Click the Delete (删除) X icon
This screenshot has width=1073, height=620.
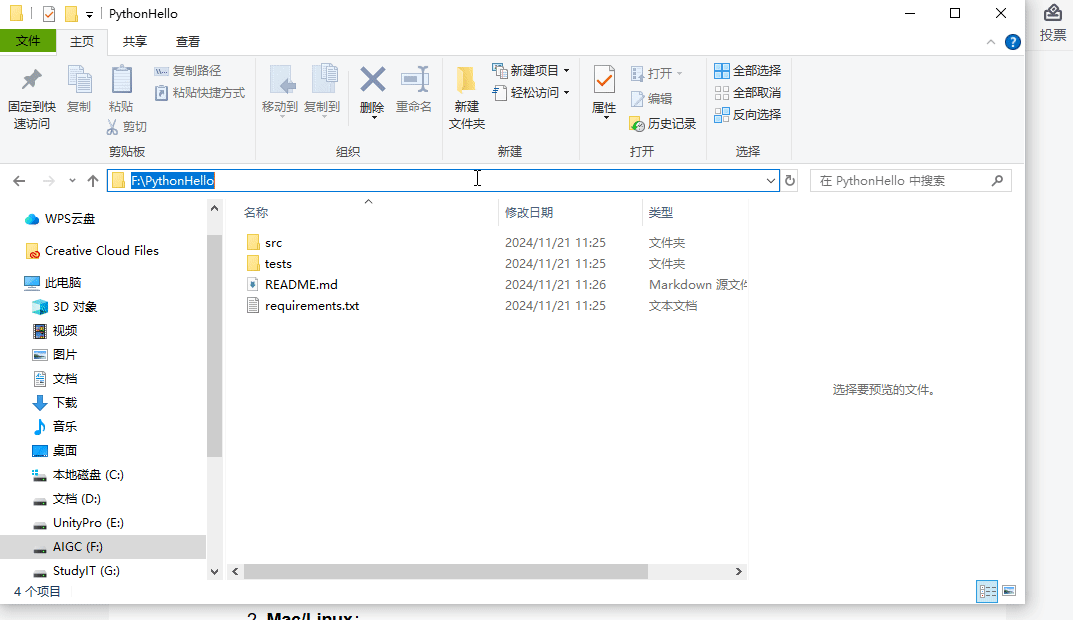tap(372, 80)
